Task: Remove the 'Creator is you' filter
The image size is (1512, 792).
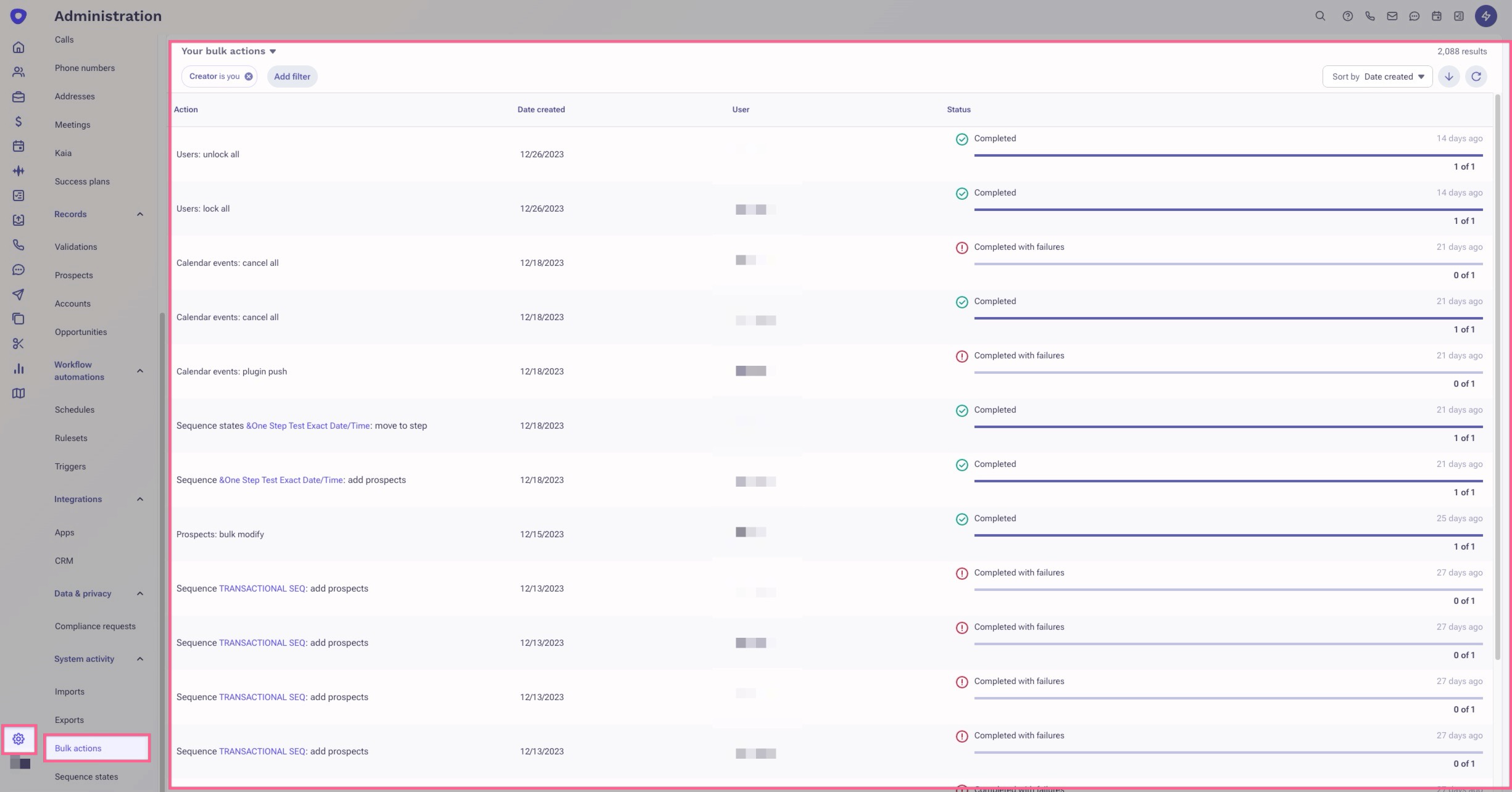Action: [x=249, y=76]
